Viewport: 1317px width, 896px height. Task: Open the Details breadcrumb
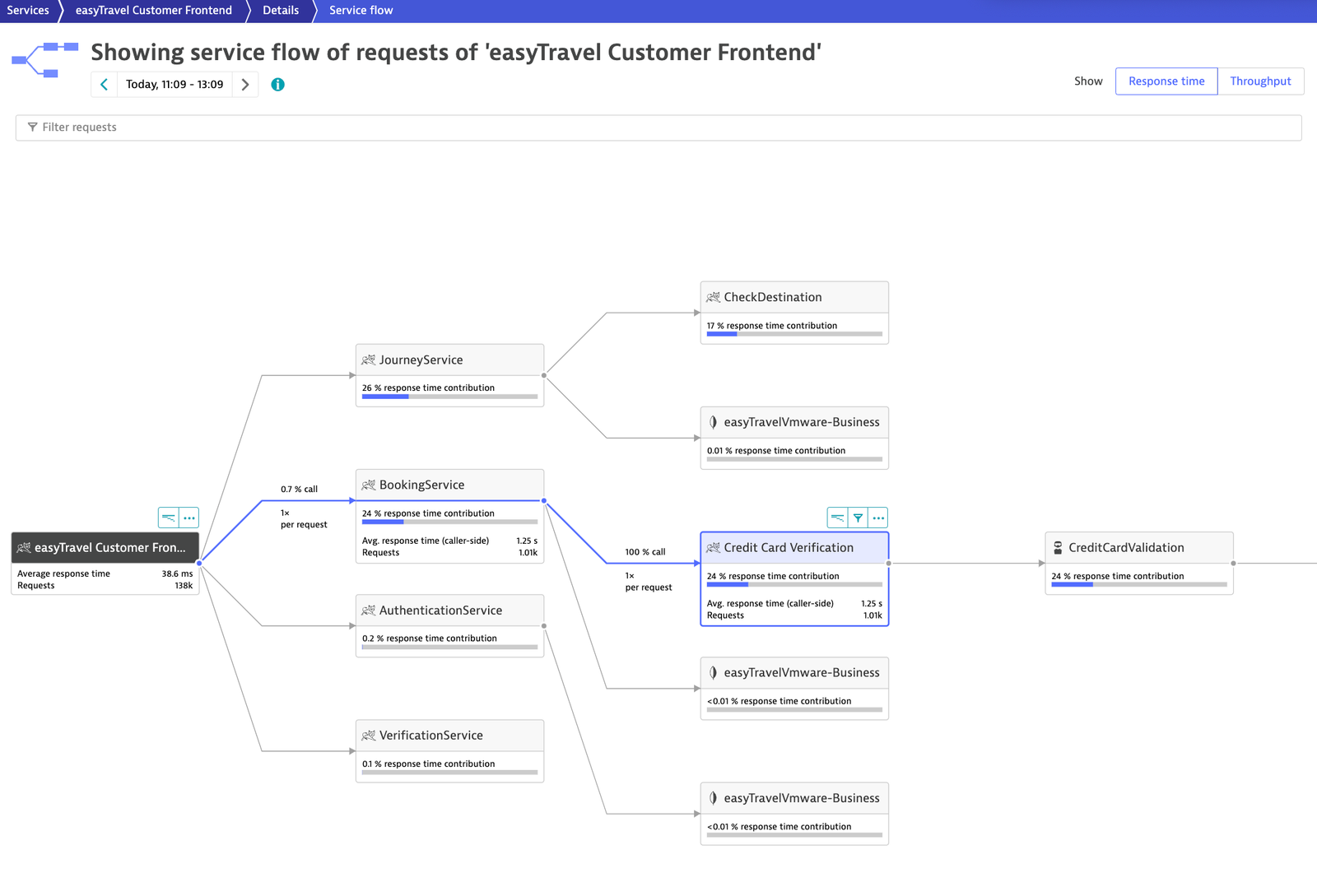tap(281, 11)
